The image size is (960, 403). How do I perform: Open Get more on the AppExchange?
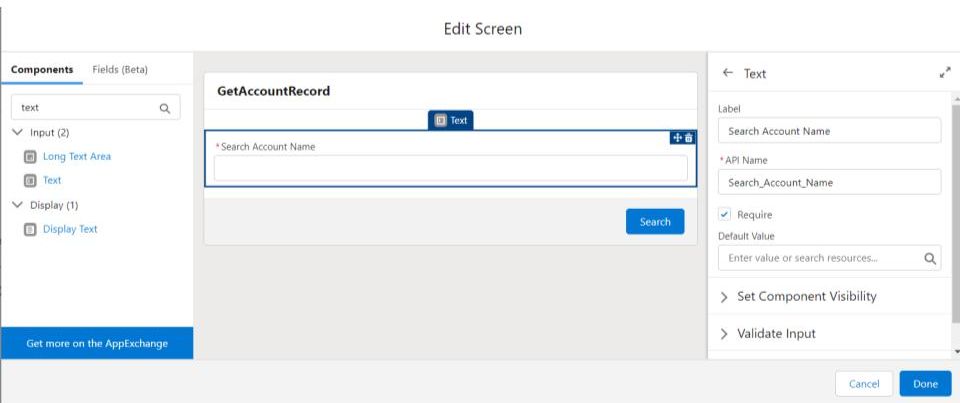pos(97,343)
